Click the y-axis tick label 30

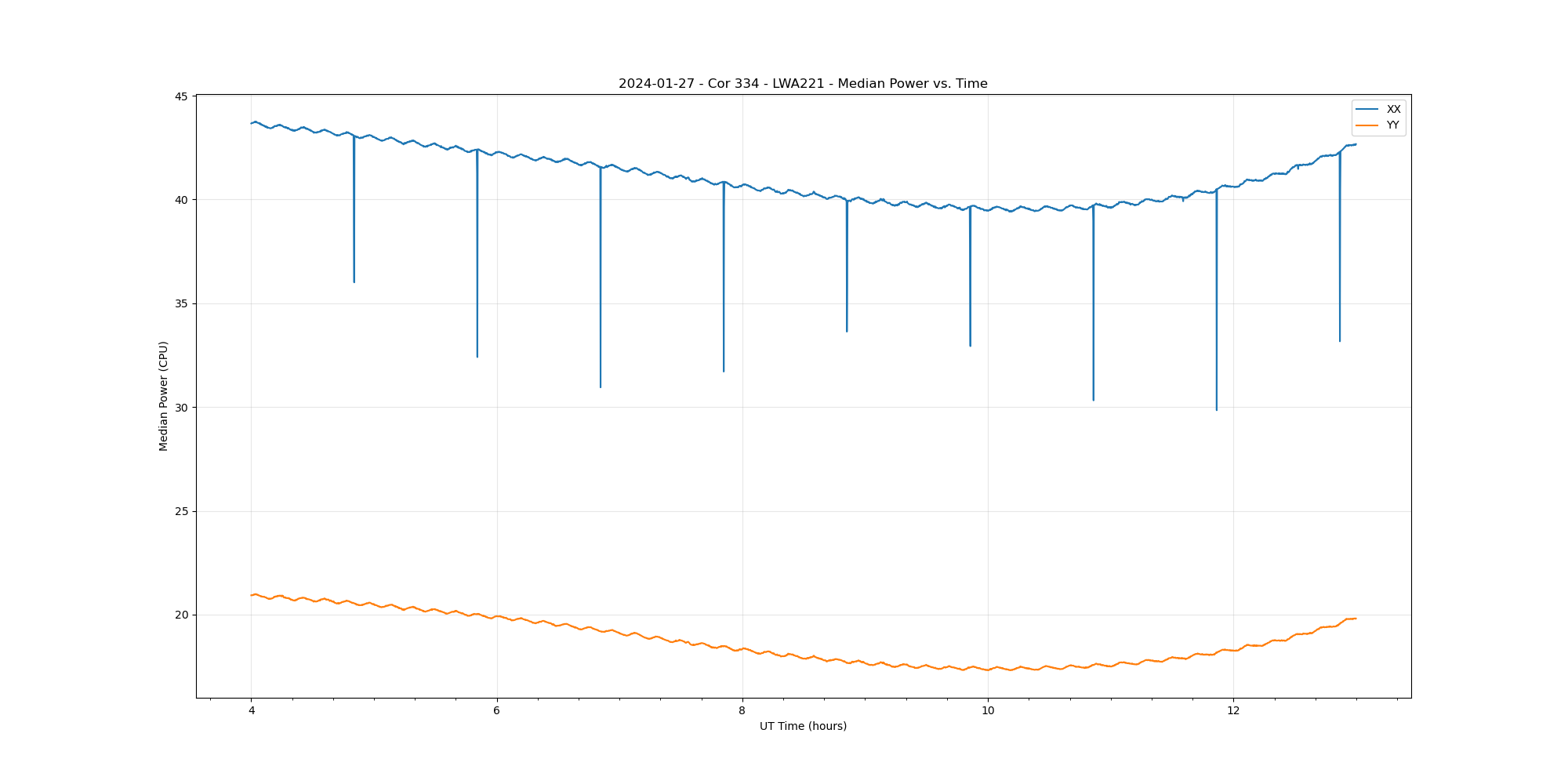tap(181, 408)
